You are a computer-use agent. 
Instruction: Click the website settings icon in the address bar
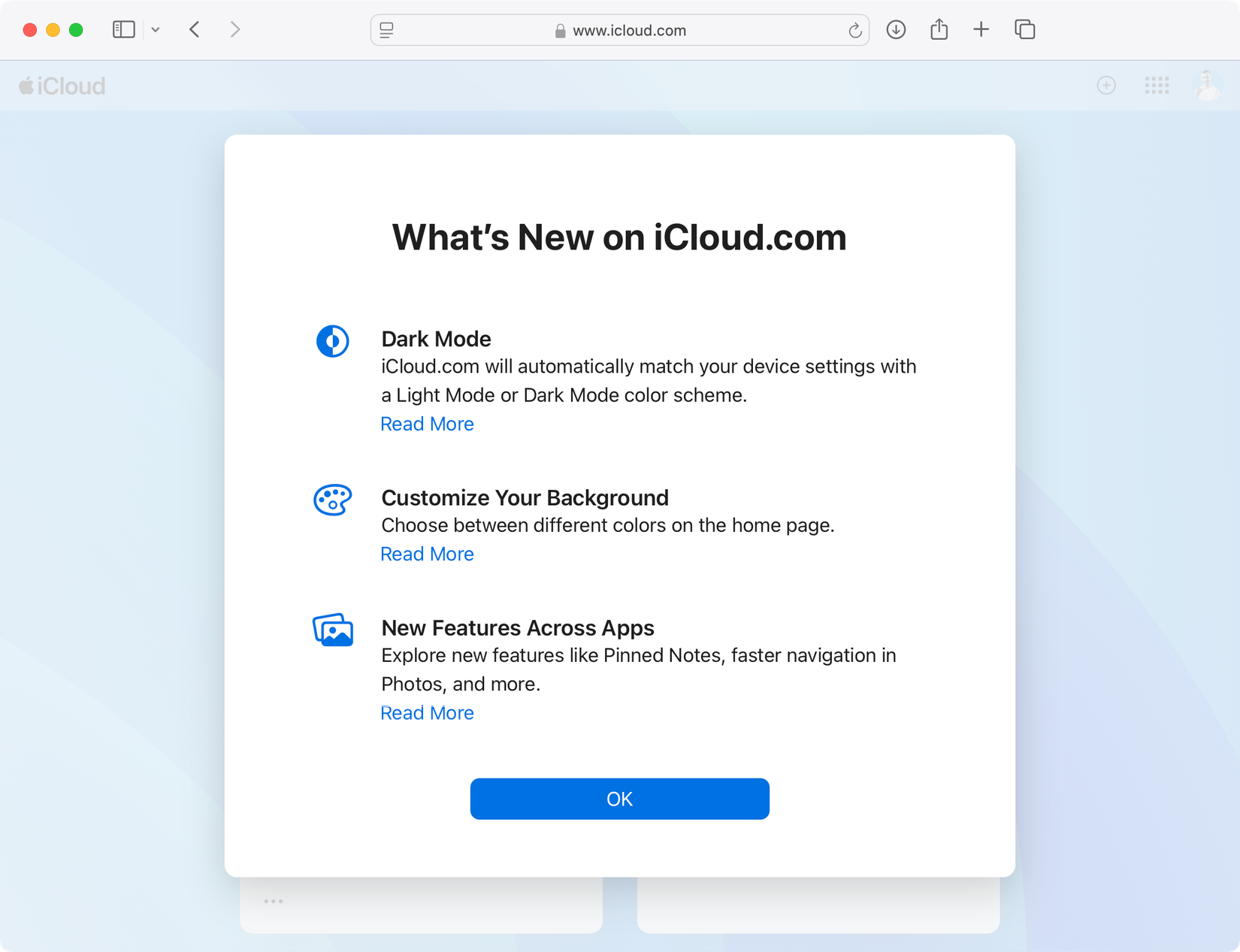point(386,30)
